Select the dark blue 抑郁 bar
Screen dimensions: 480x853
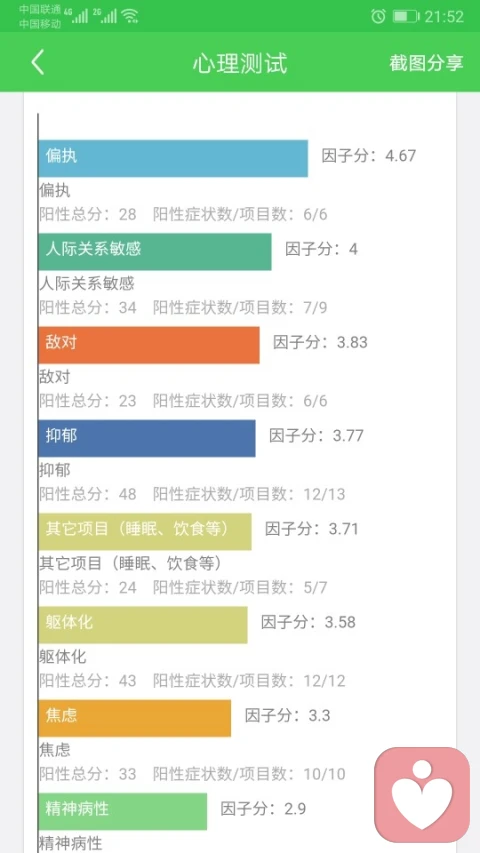pos(147,438)
